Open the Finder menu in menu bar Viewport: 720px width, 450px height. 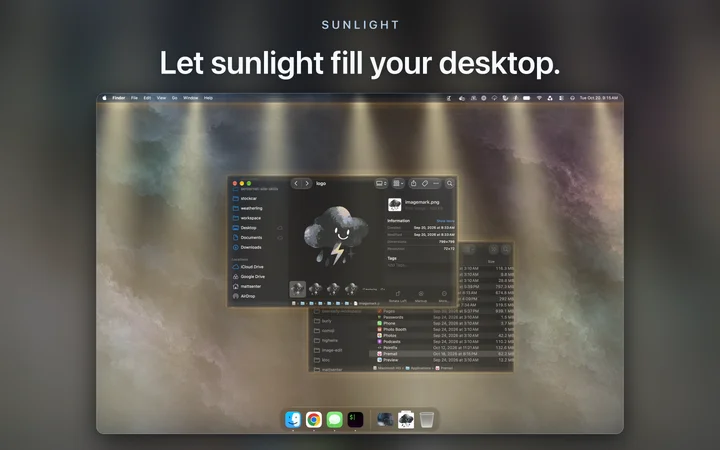pyautogui.click(x=118, y=98)
